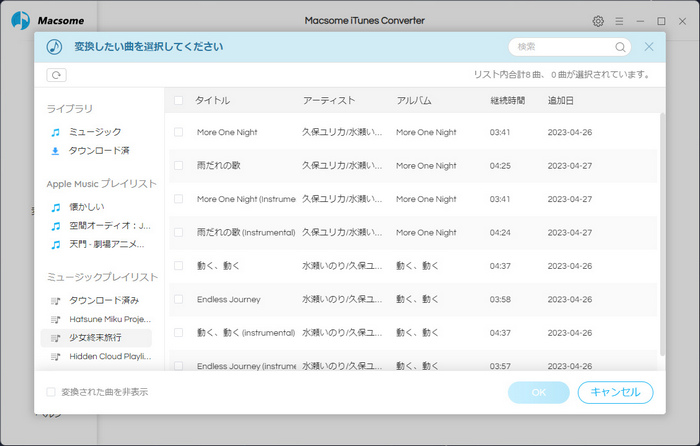Image resolution: width=700 pixels, height=446 pixels.
Task: Open Hatsune Miku Proje... playlist
Action: (110, 320)
